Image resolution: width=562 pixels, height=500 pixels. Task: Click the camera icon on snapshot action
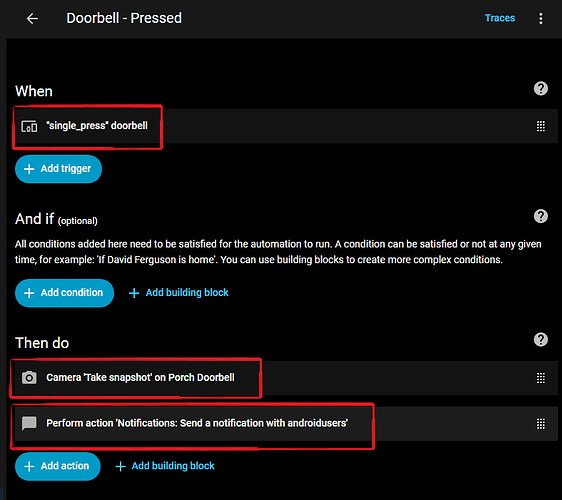pos(29,378)
